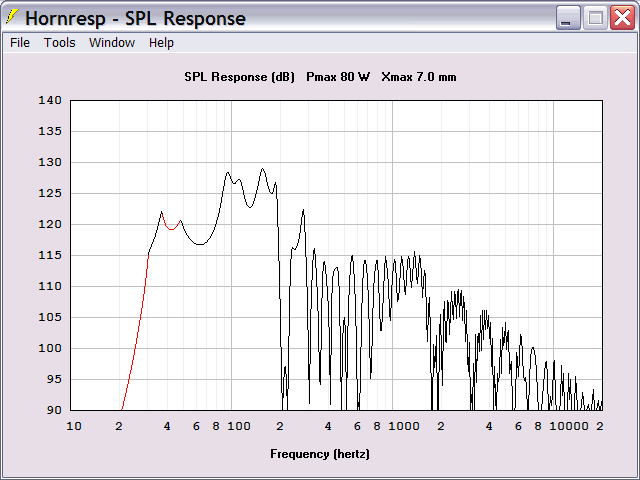Open the Tools menu
This screenshot has height=480, width=640.
point(60,42)
